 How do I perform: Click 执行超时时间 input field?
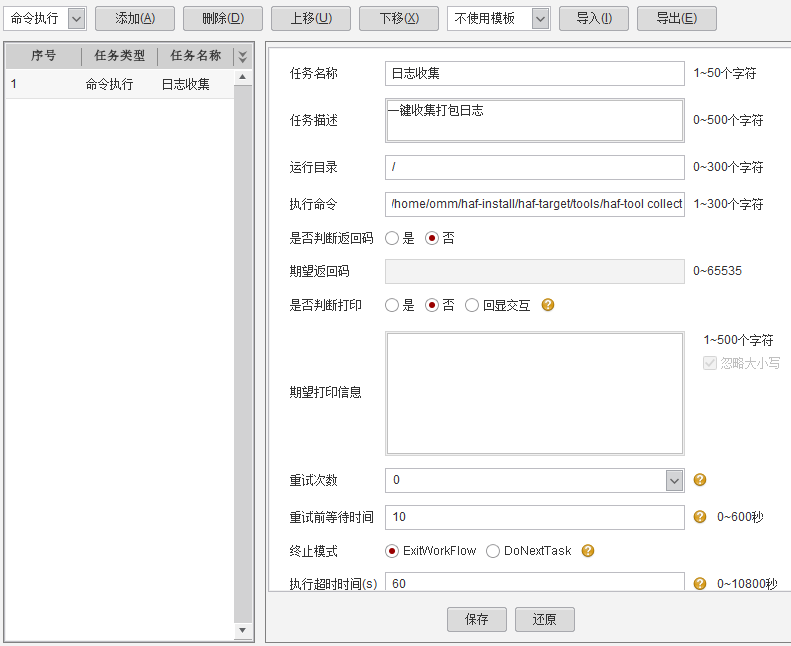[535, 581]
